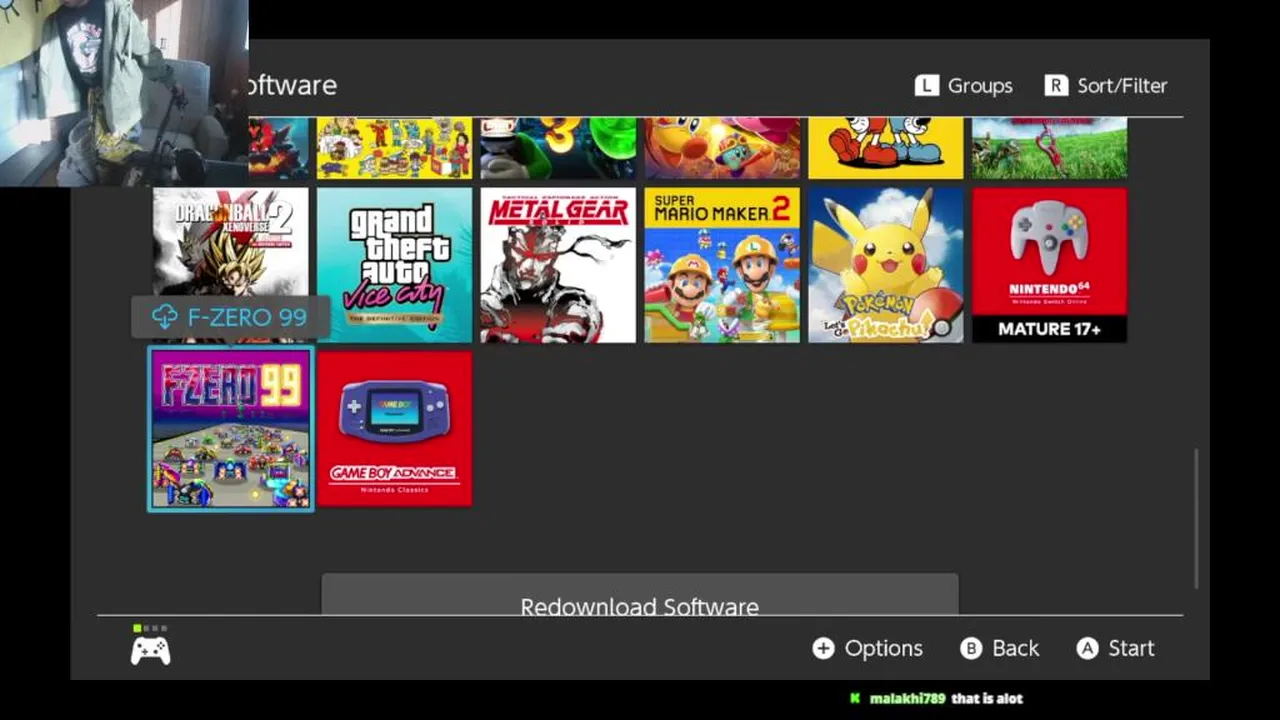
Task: Click the L button icon beside Groups
Action: point(927,86)
